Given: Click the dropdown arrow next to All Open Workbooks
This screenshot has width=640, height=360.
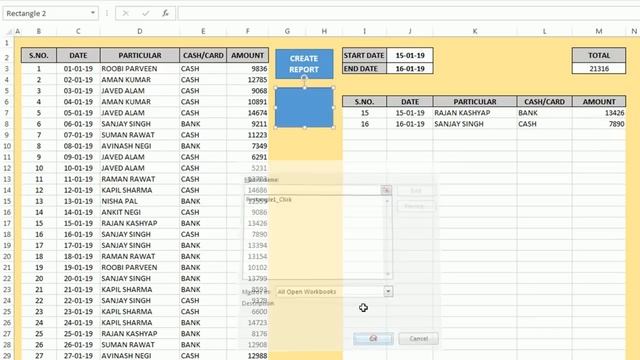Looking at the screenshot, I should click(388, 291).
